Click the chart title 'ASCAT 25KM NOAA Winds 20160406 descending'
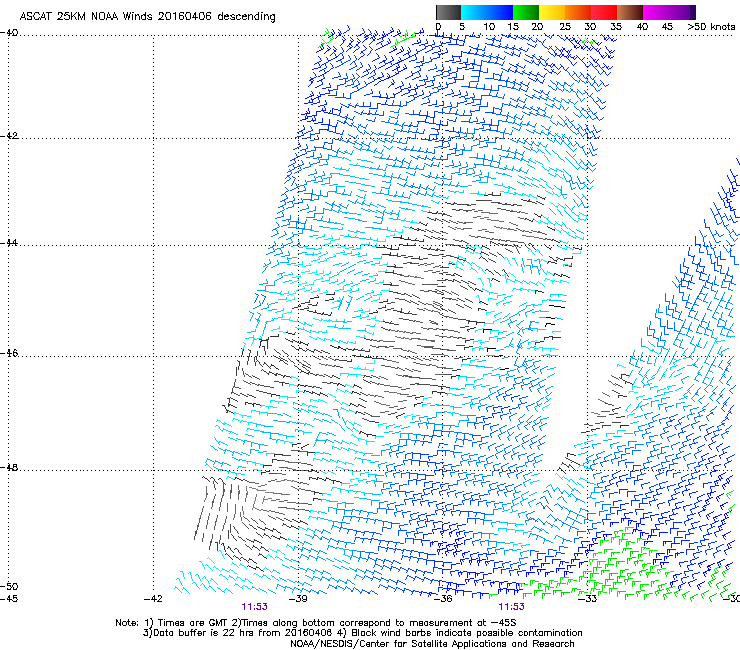740x650 pixels. coord(147,16)
